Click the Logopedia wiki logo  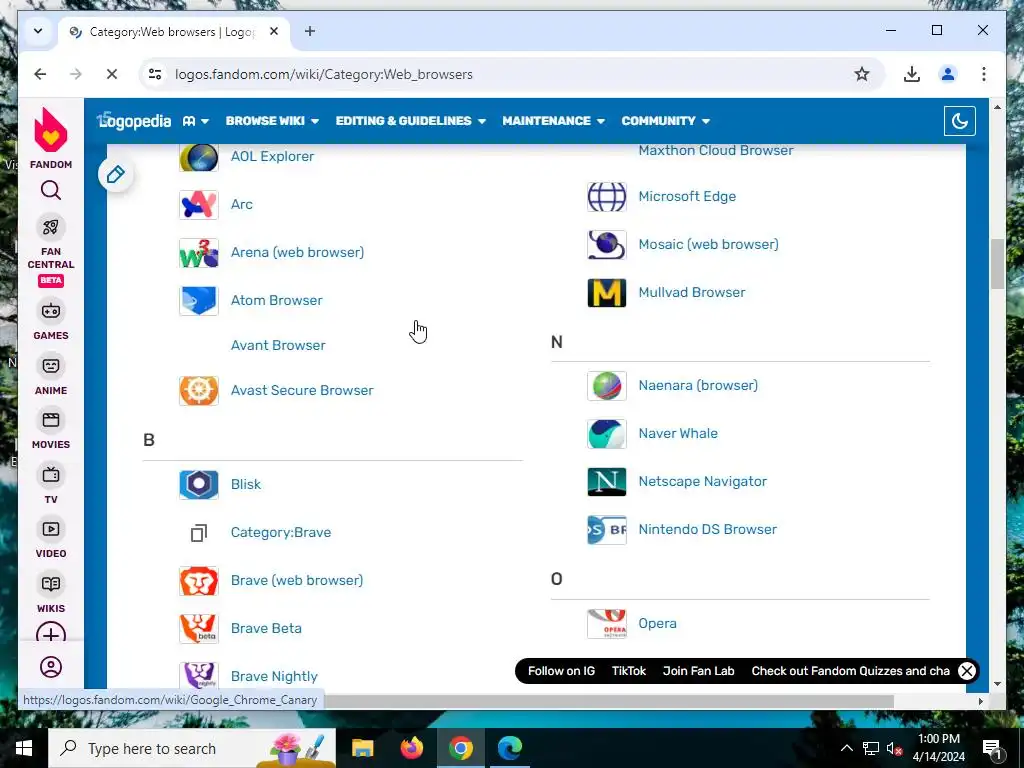[x=134, y=121]
